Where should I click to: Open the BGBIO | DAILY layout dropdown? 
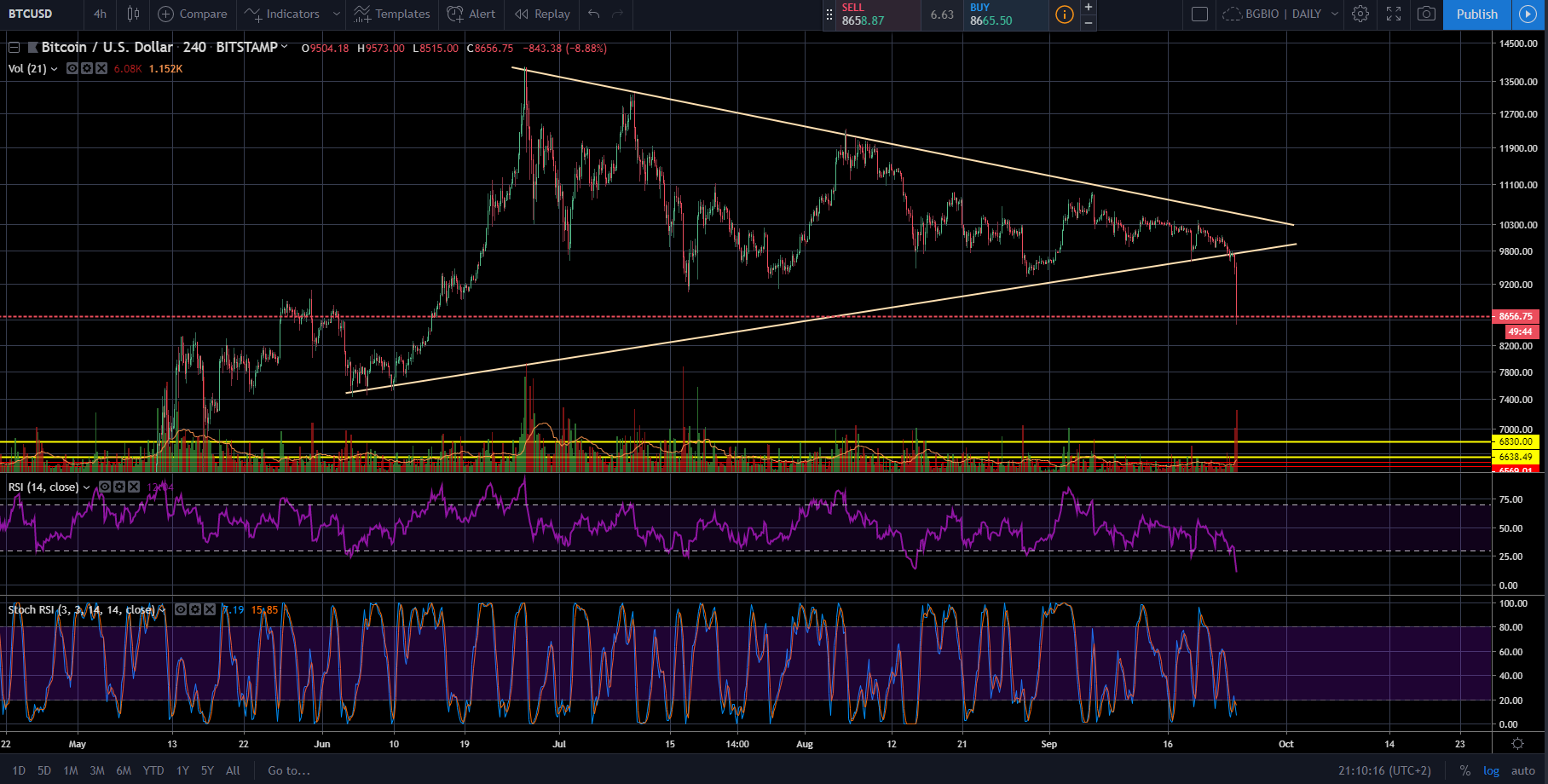coord(1335,14)
